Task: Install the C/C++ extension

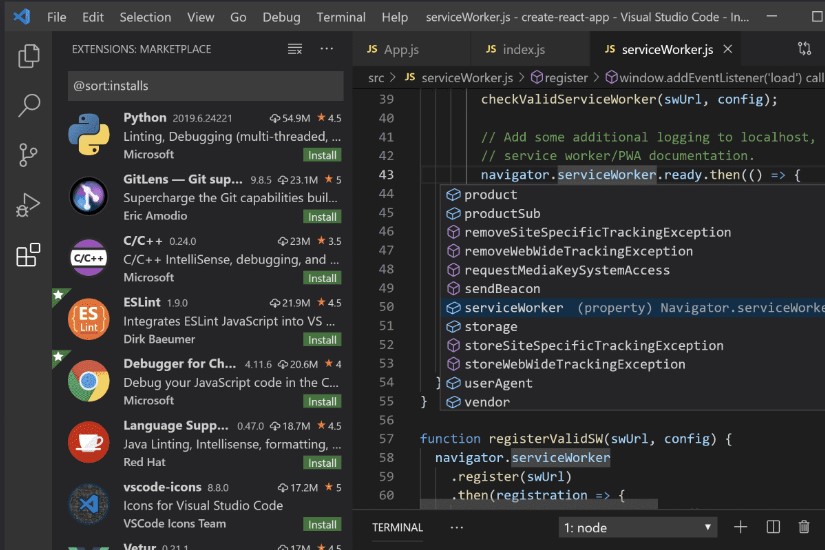Action: click(322, 278)
